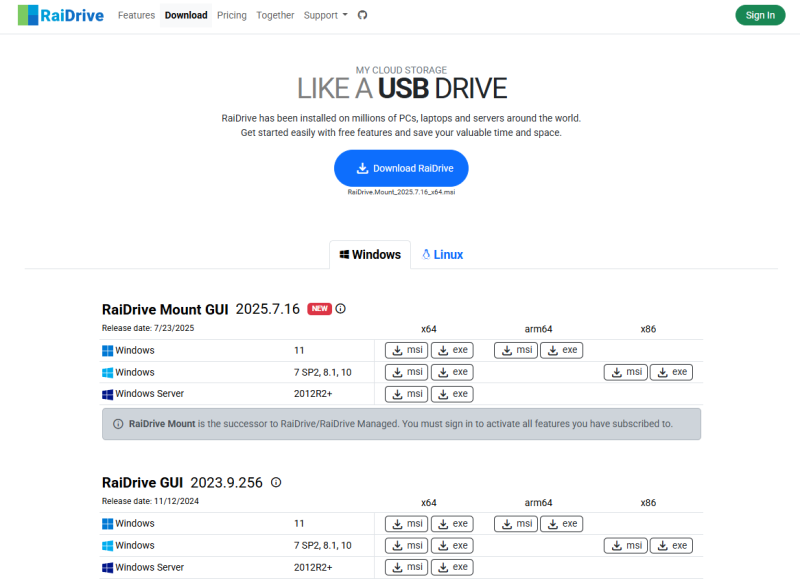Open the Features nav item
800x583 pixels.
[136, 15]
